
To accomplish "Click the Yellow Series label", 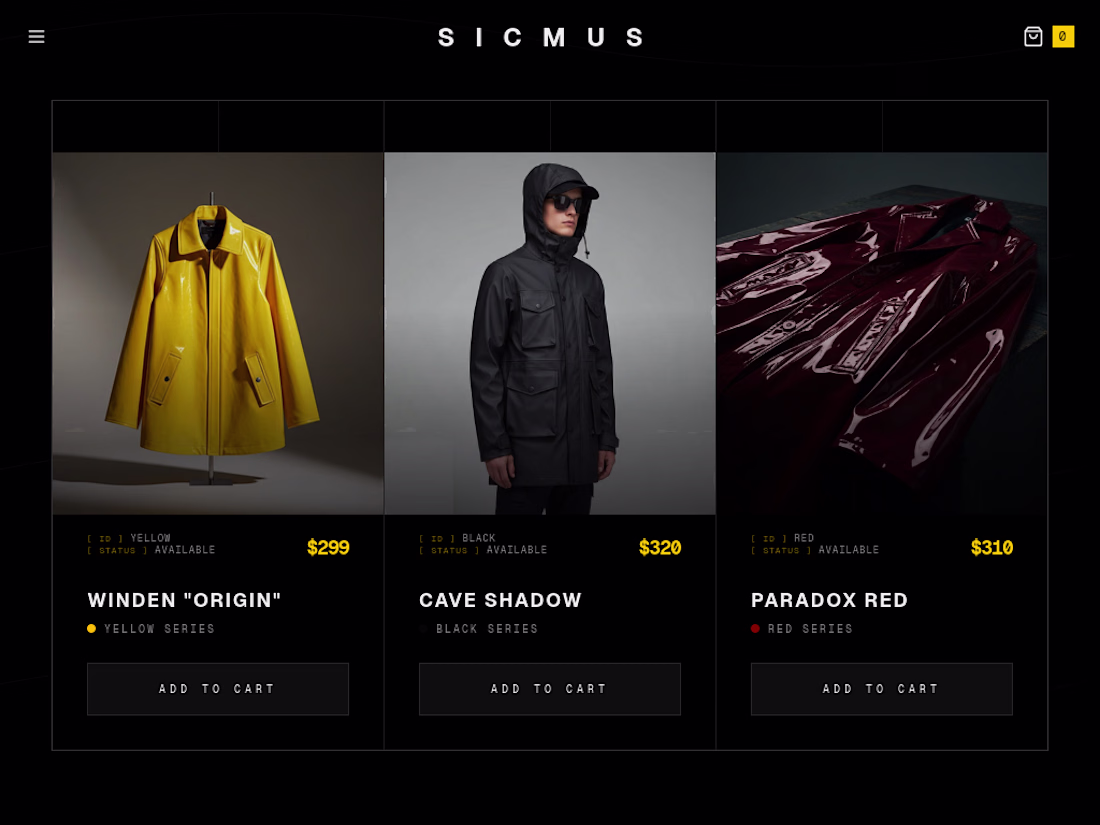I will [159, 629].
